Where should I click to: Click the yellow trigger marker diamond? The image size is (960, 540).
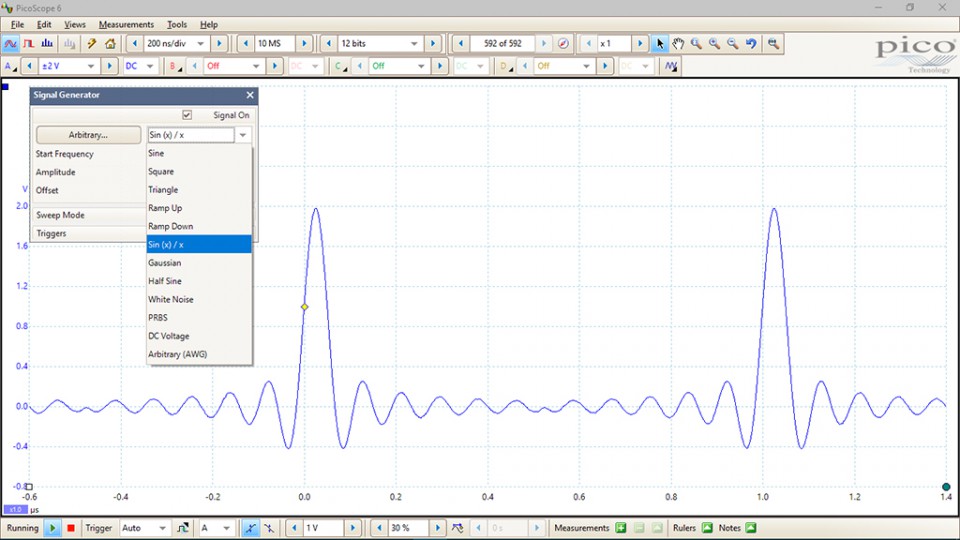(305, 307)
